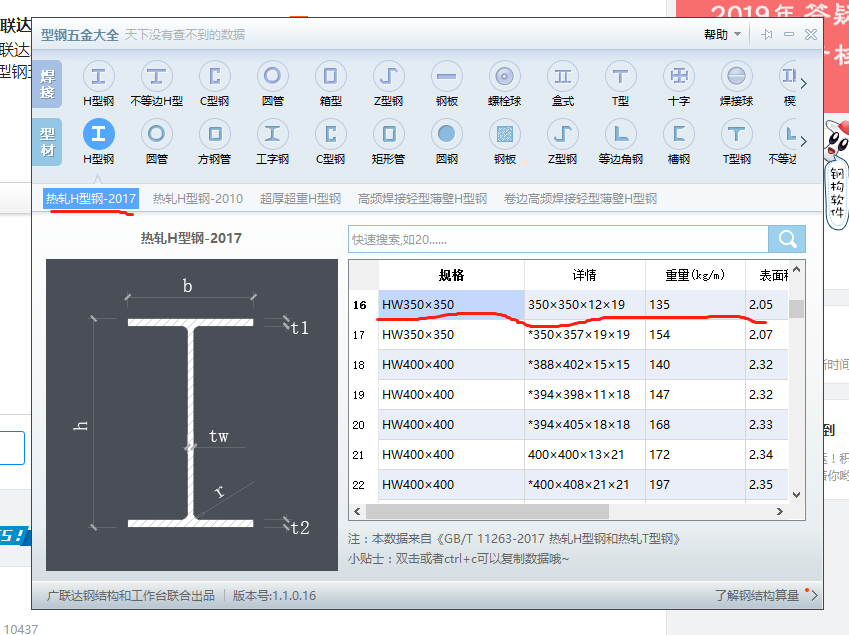Choose 方钢管 icon
849x635 pixels.
pyautogui.click(x=214, y=134)
